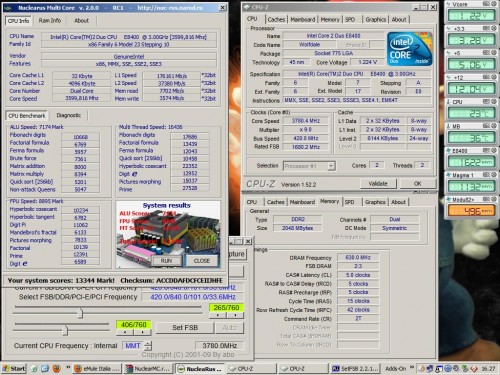
Task: Switch to the Ram Info tab in Nuclearus
Action: (50, 21)
